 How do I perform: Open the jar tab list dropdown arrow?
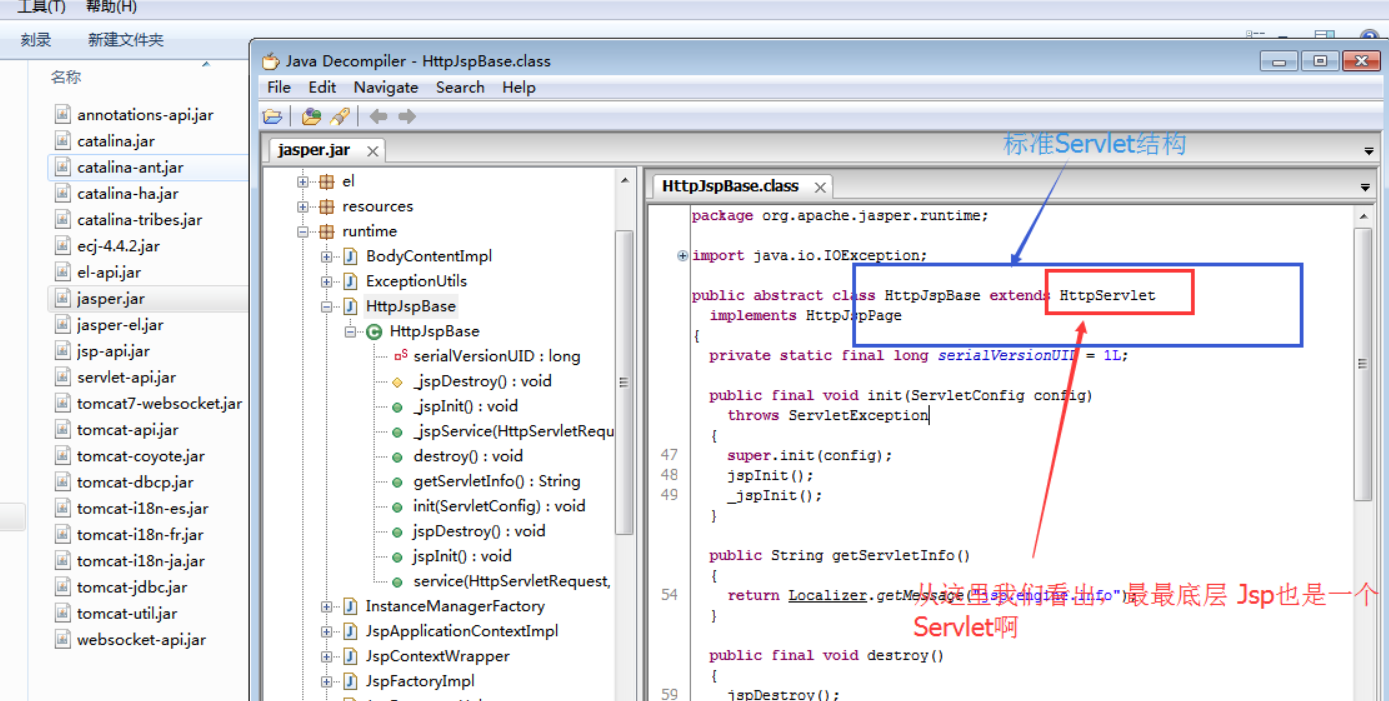pos(1369,151)
